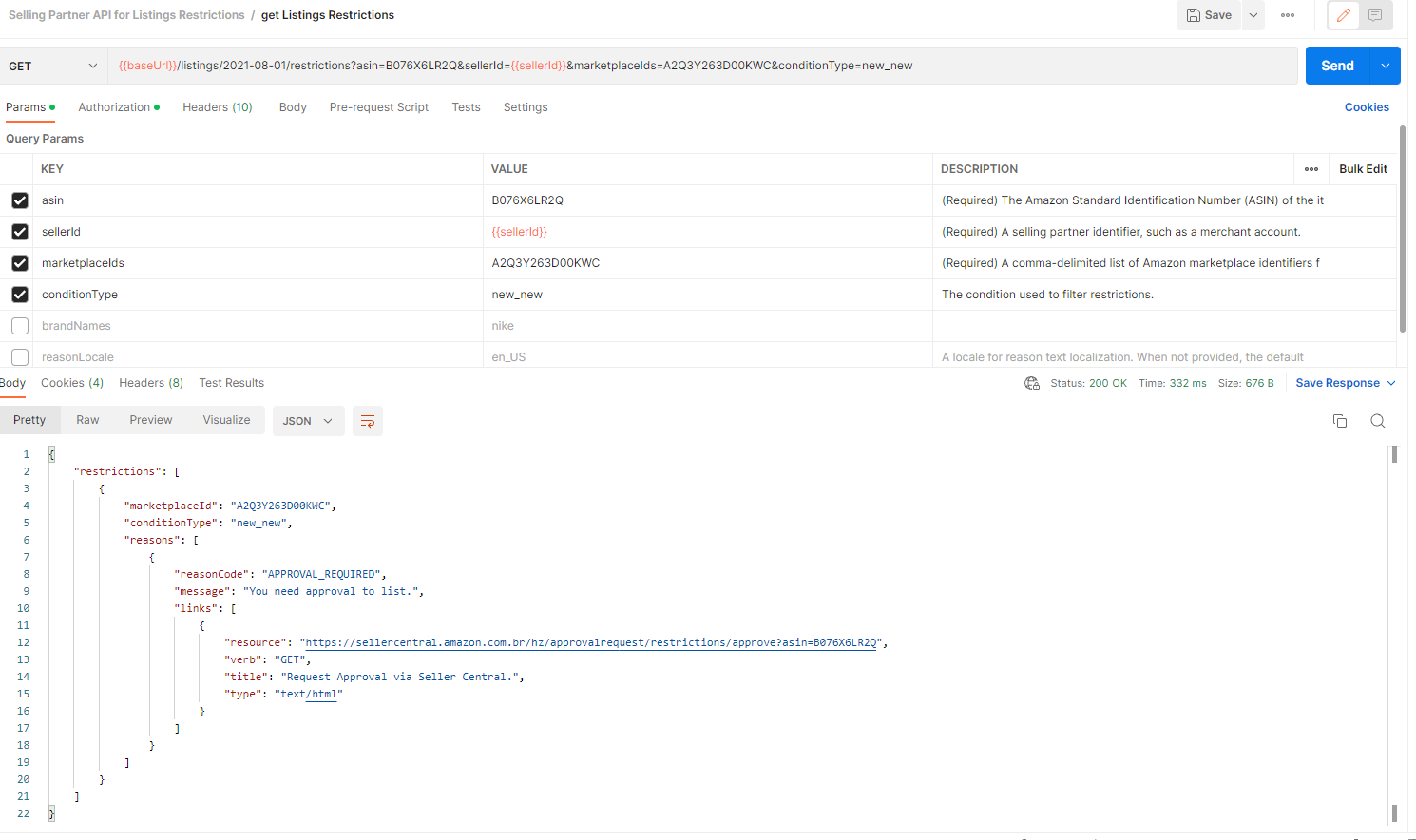Image resolution: width=1416 pixels, height=840 pixels.
Task: Click the copy response icon
Action: 1340,421
